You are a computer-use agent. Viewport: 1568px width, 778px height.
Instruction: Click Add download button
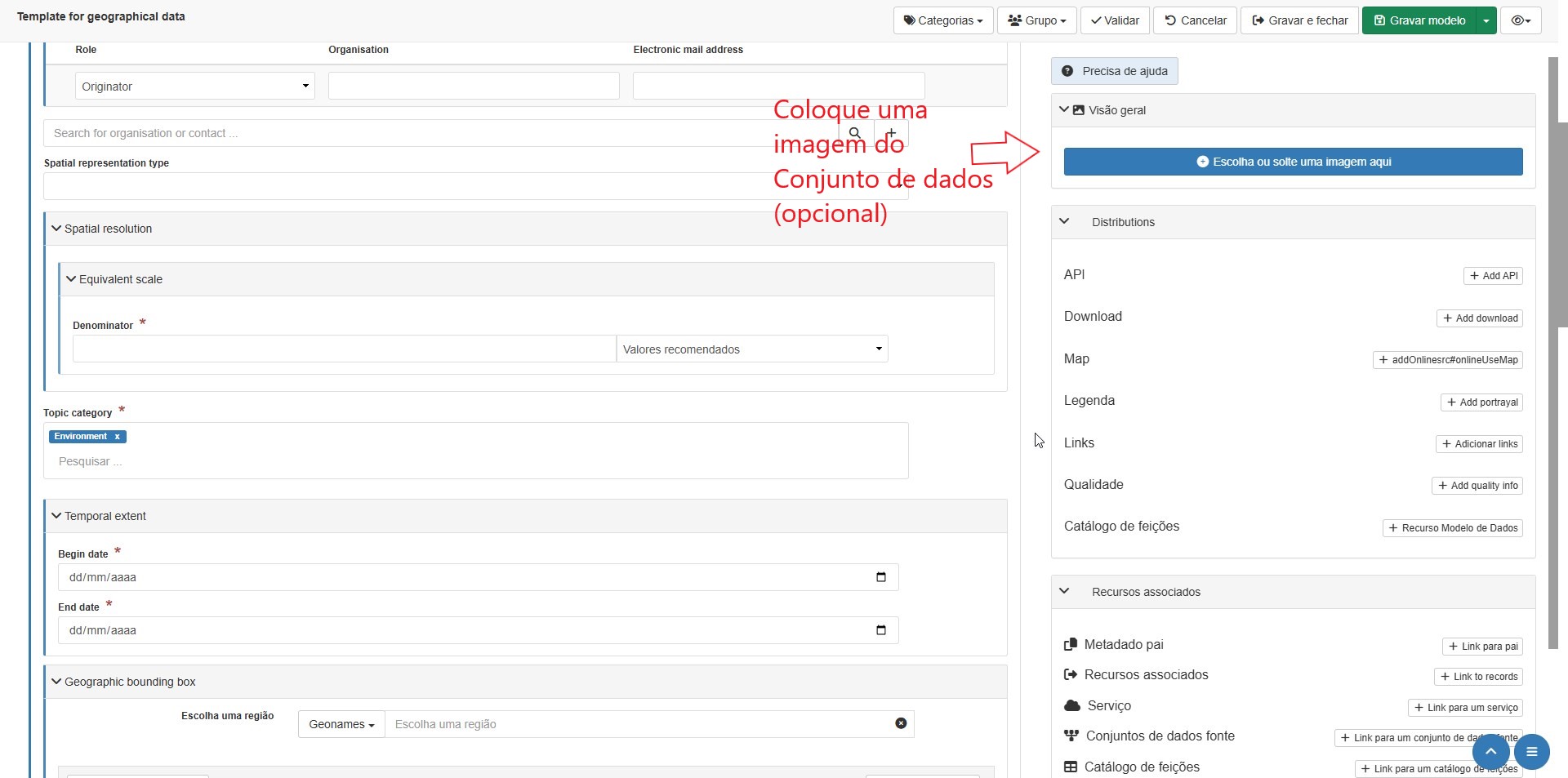(x=1479, y=318)
